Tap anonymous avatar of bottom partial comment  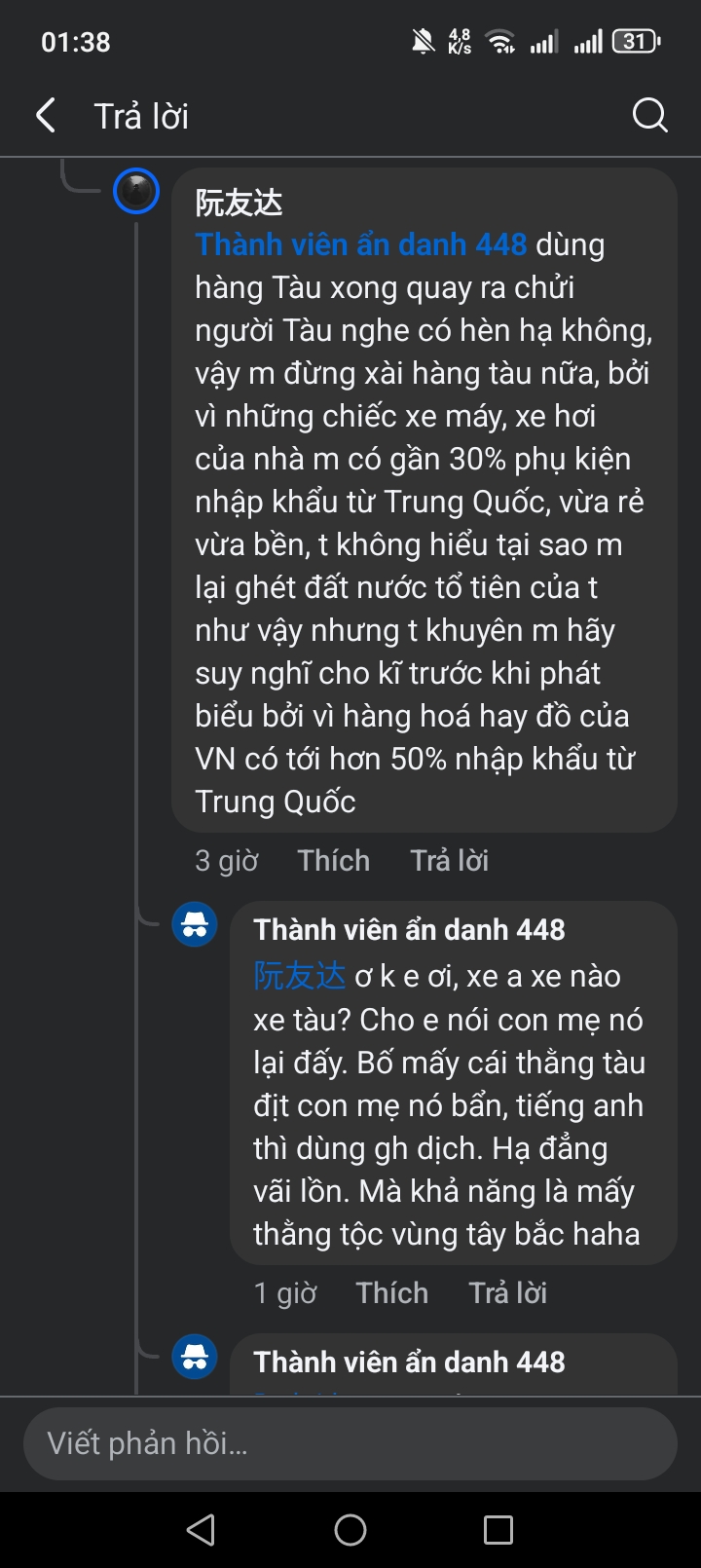click(x=195, y=1357)
